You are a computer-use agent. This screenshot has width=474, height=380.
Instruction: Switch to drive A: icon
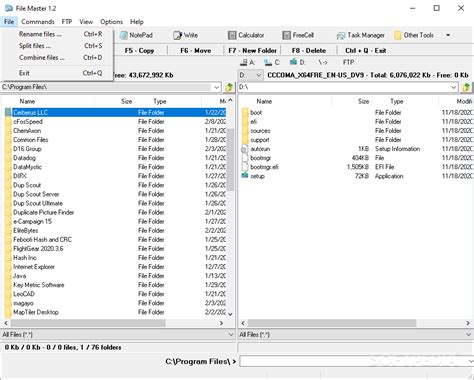coord(248,62)
